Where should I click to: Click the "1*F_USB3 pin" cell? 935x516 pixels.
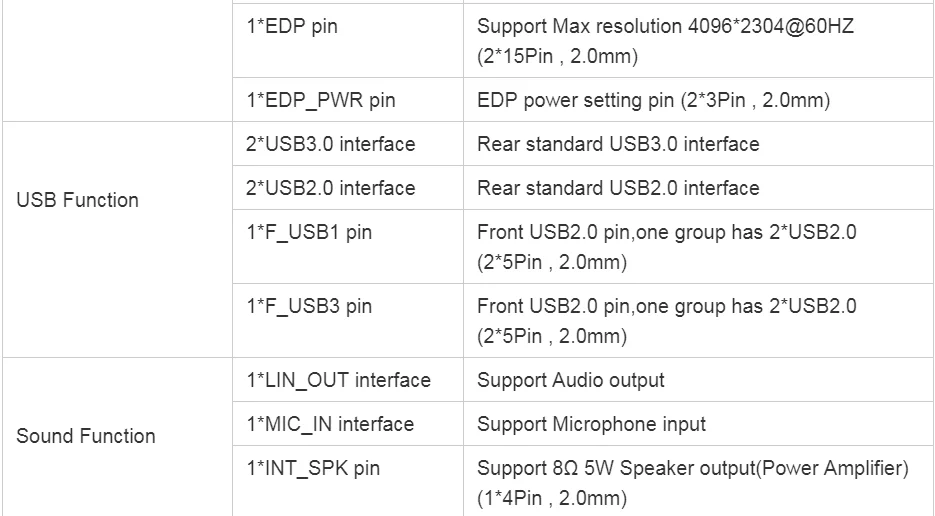point(309,306)
